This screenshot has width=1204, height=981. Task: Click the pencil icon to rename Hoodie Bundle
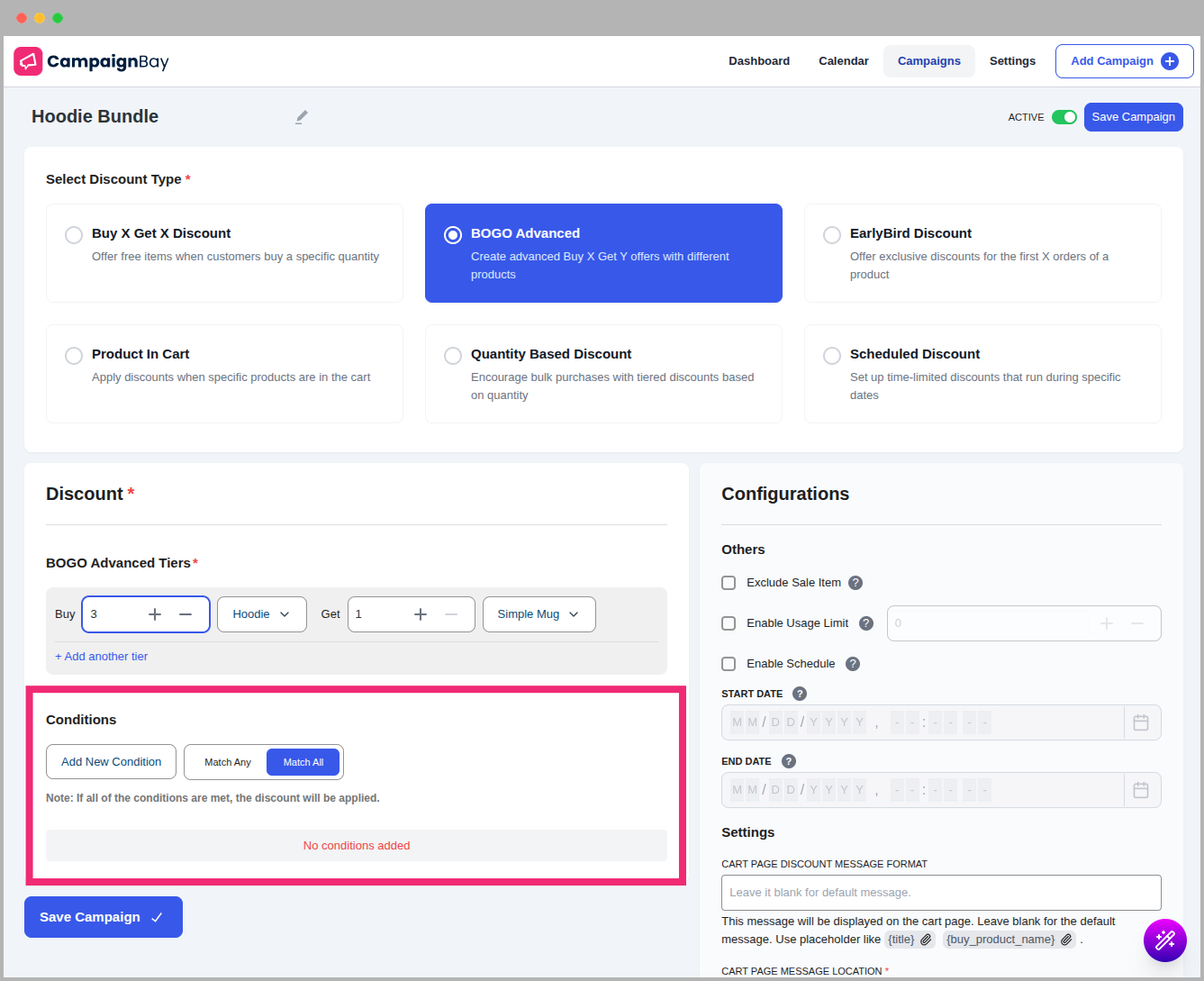(301, 116)
